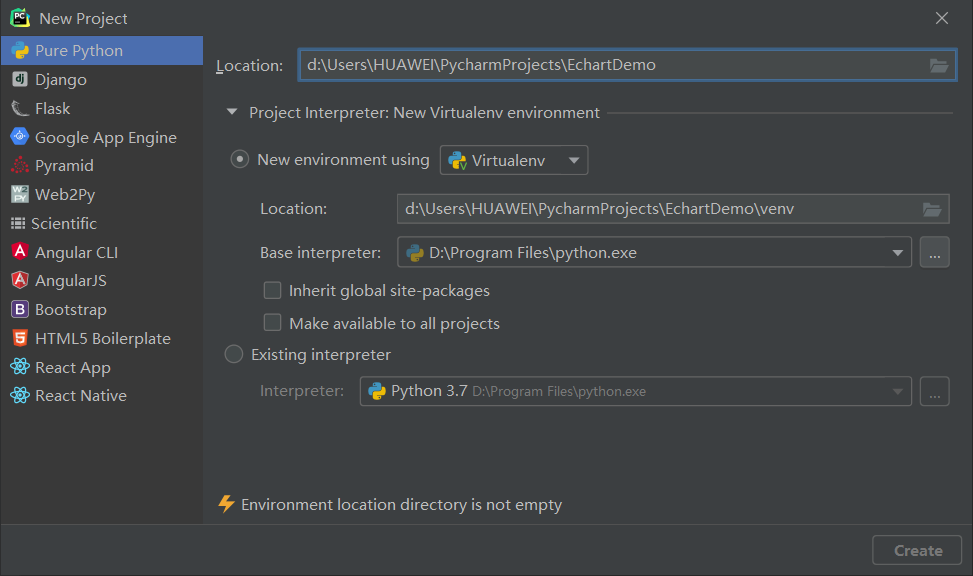Click the venv Location text field
The width and height of the screenshot is (973, 576).
coord(673,209)
